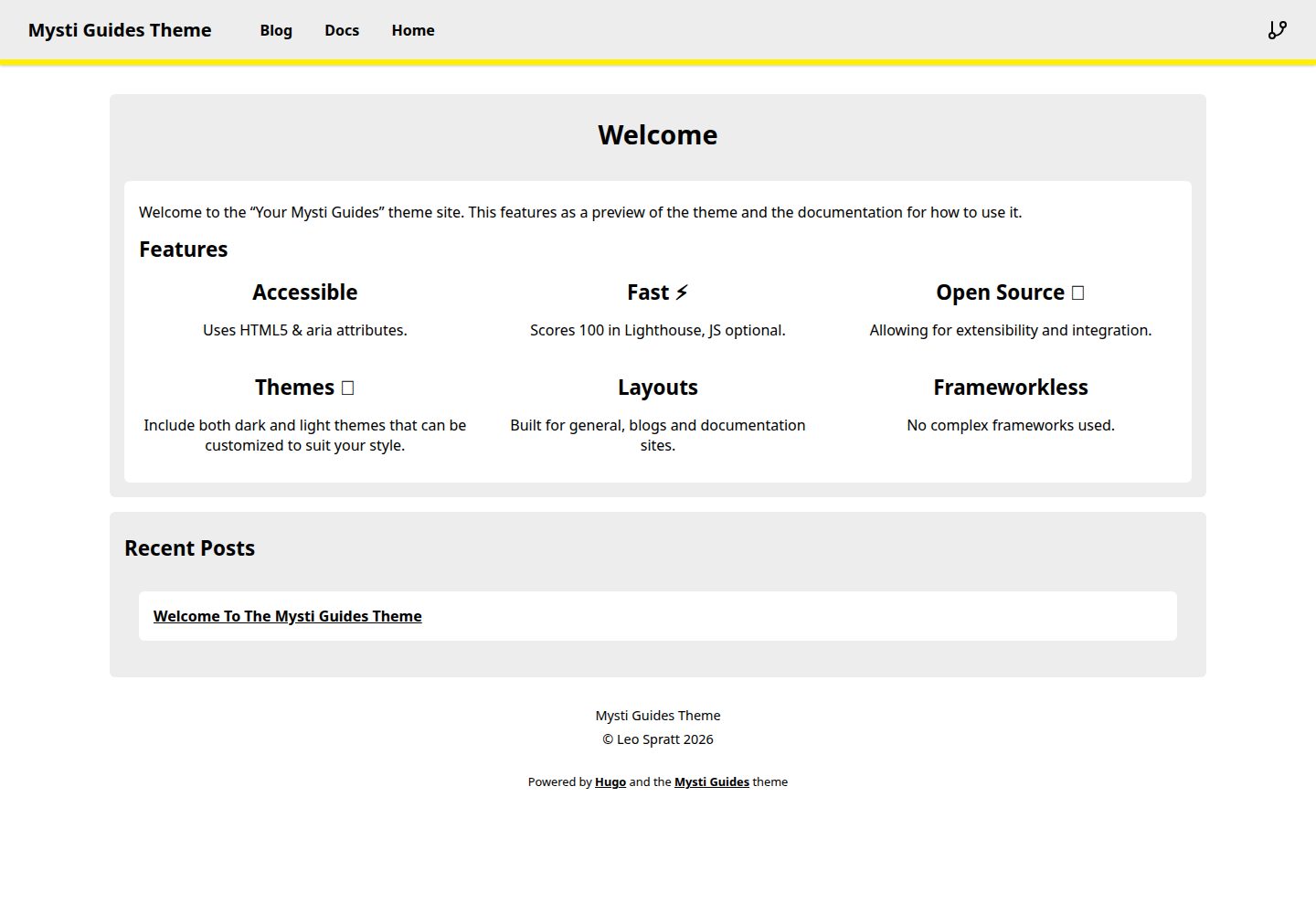Follow the Mysti Guides link in footer
Image resolution: width=1316 pixels, height=914 pixels.
tap(712, 782)
